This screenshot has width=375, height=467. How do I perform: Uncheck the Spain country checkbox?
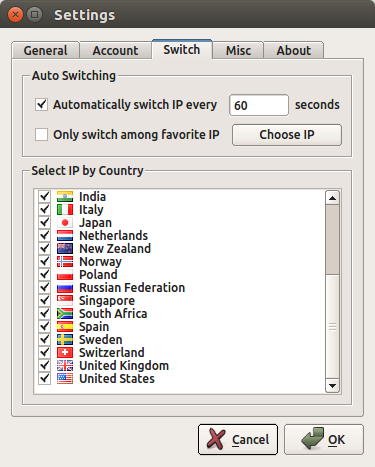tap(44, 327)
